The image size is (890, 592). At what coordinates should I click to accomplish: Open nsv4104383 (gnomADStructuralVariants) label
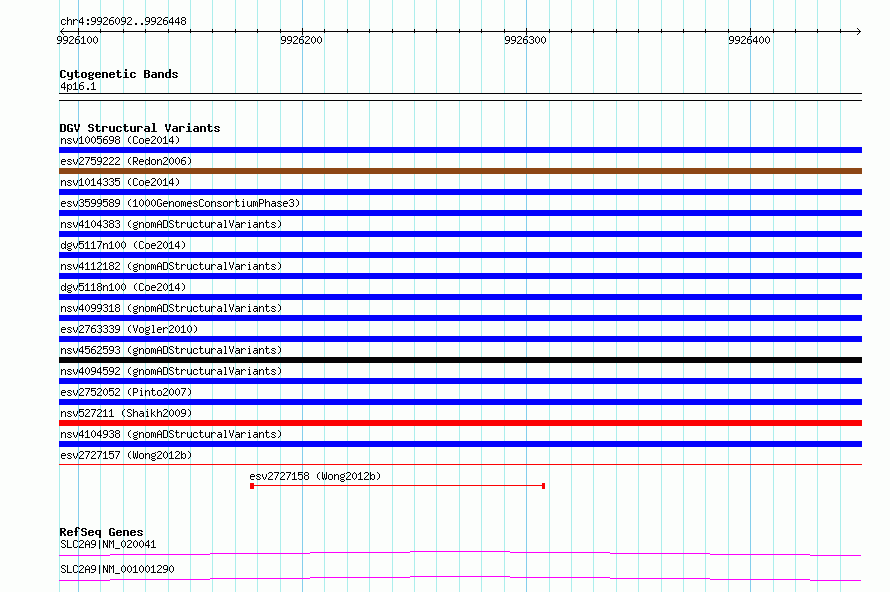[171, 224]
